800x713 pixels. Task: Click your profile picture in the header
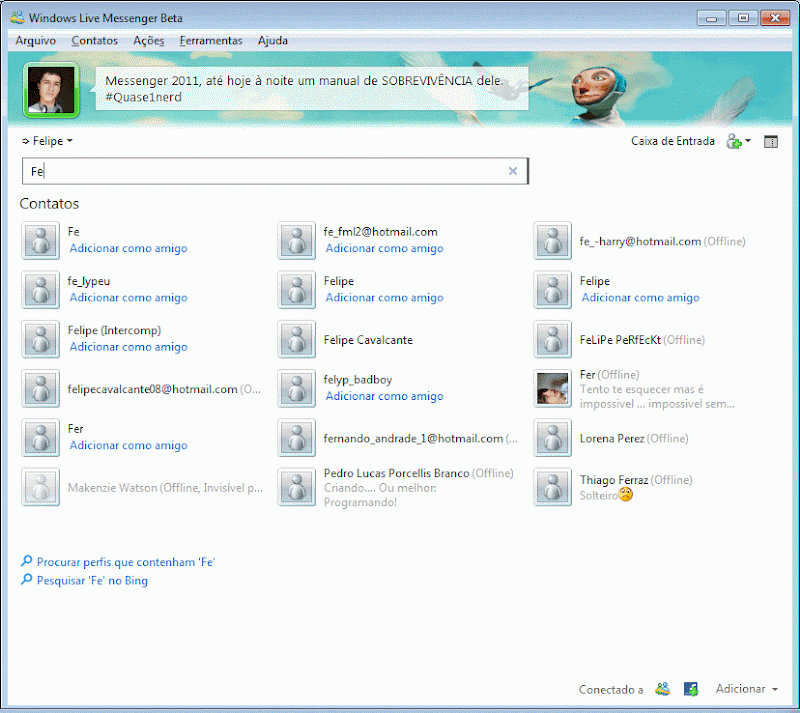(x=51, y=90)
